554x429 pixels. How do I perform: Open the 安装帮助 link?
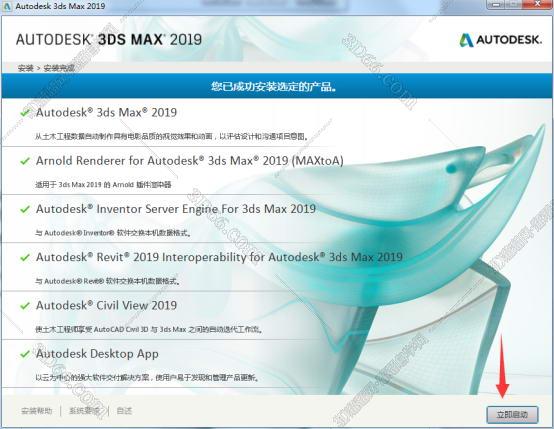[37, 411]
